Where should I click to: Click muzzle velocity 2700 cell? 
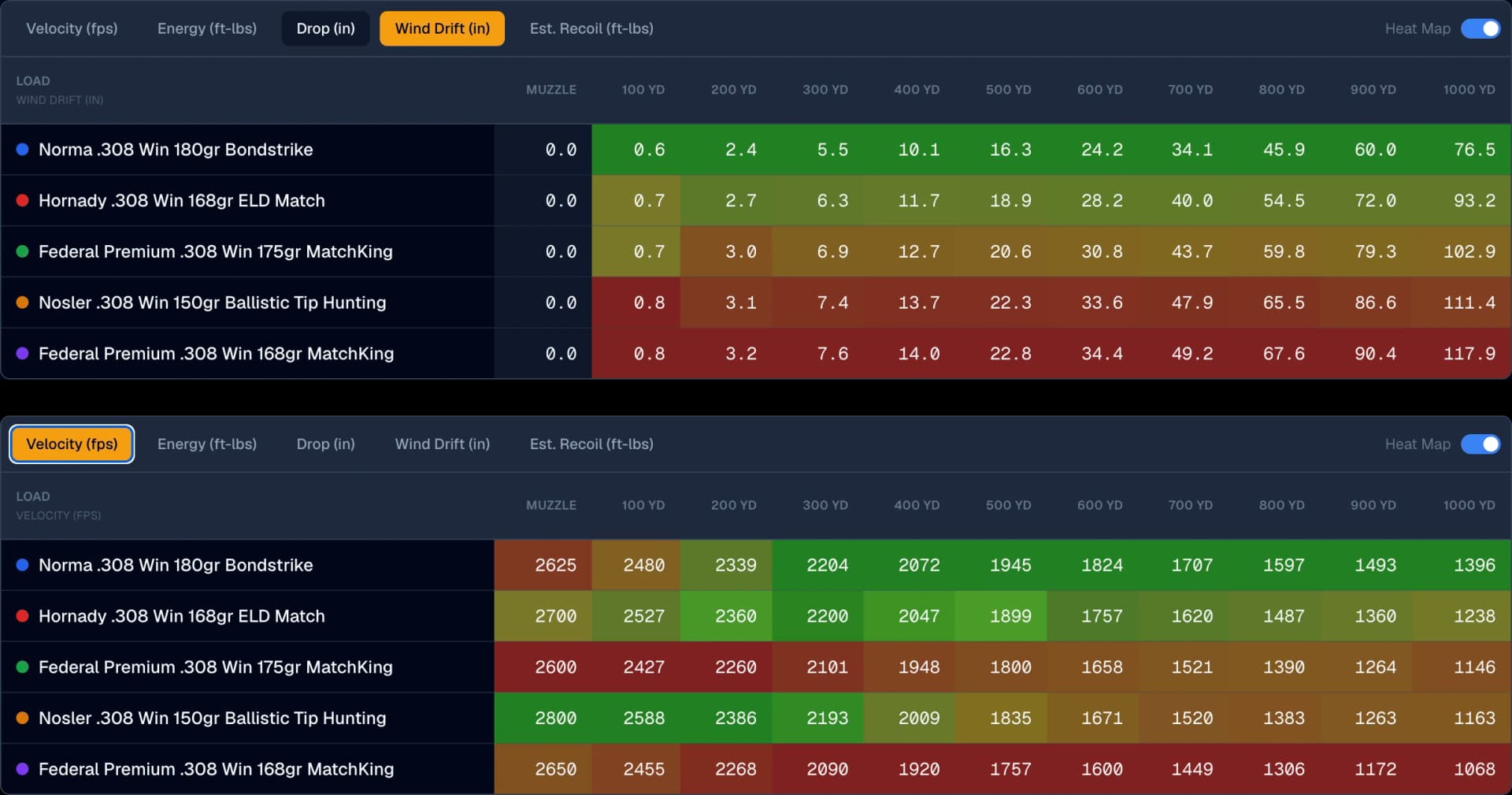(x=543, y=616)
